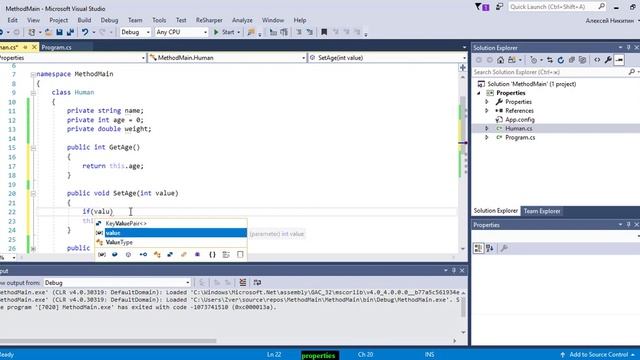This screenshot has width=640, height=360.
Task: Click the Solution Explorer Home icon
Action: [500, 60]
